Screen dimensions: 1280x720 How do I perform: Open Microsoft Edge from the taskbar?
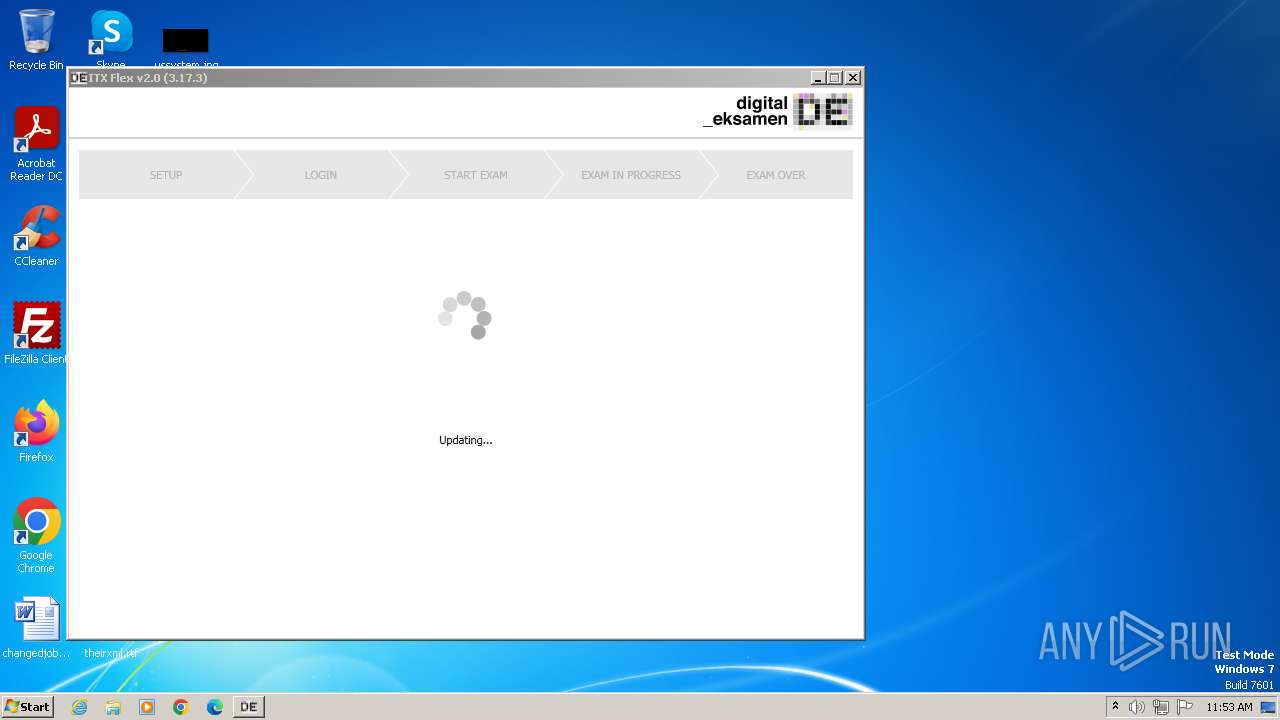pos(215,707)
